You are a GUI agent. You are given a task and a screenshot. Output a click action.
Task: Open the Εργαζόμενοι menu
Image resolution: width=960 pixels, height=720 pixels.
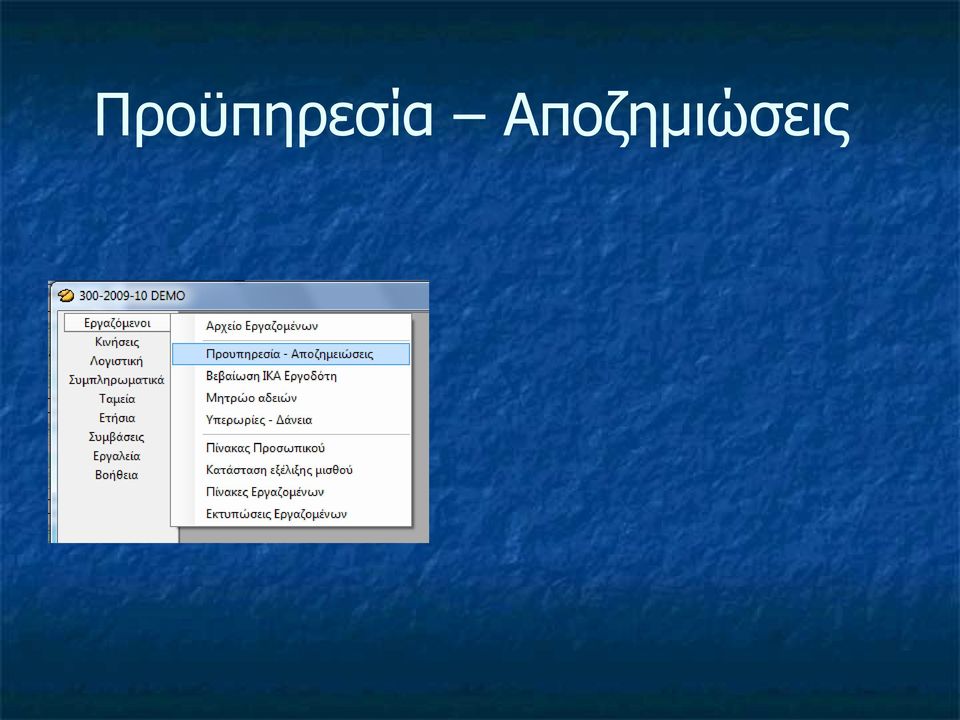pos(117,323)
